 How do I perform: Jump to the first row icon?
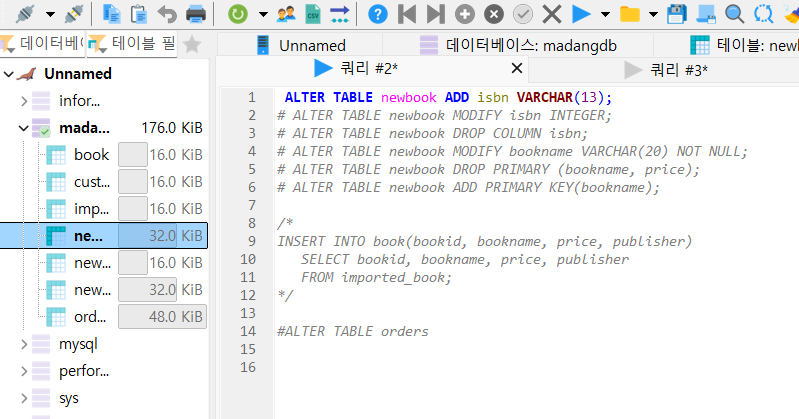(x=407, y=14)
